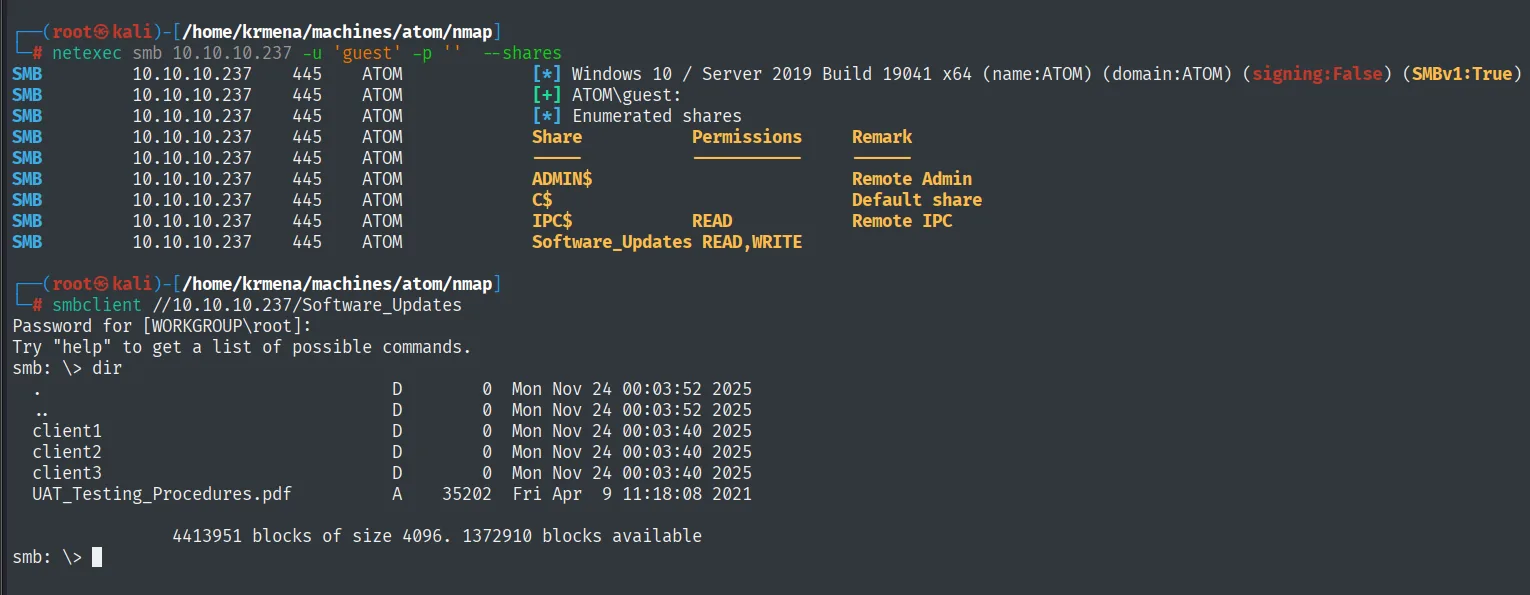Click the 'Remote IPC' remark

pyautogui.click(x=902, y=221)
